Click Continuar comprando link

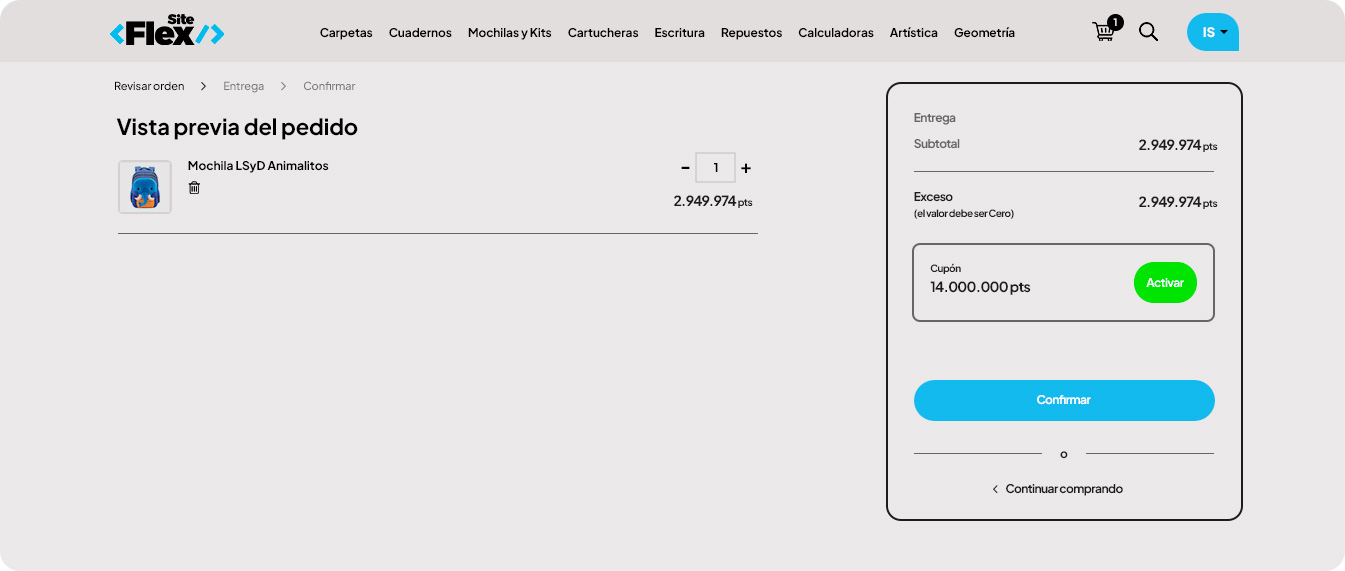pos(1063,489)
